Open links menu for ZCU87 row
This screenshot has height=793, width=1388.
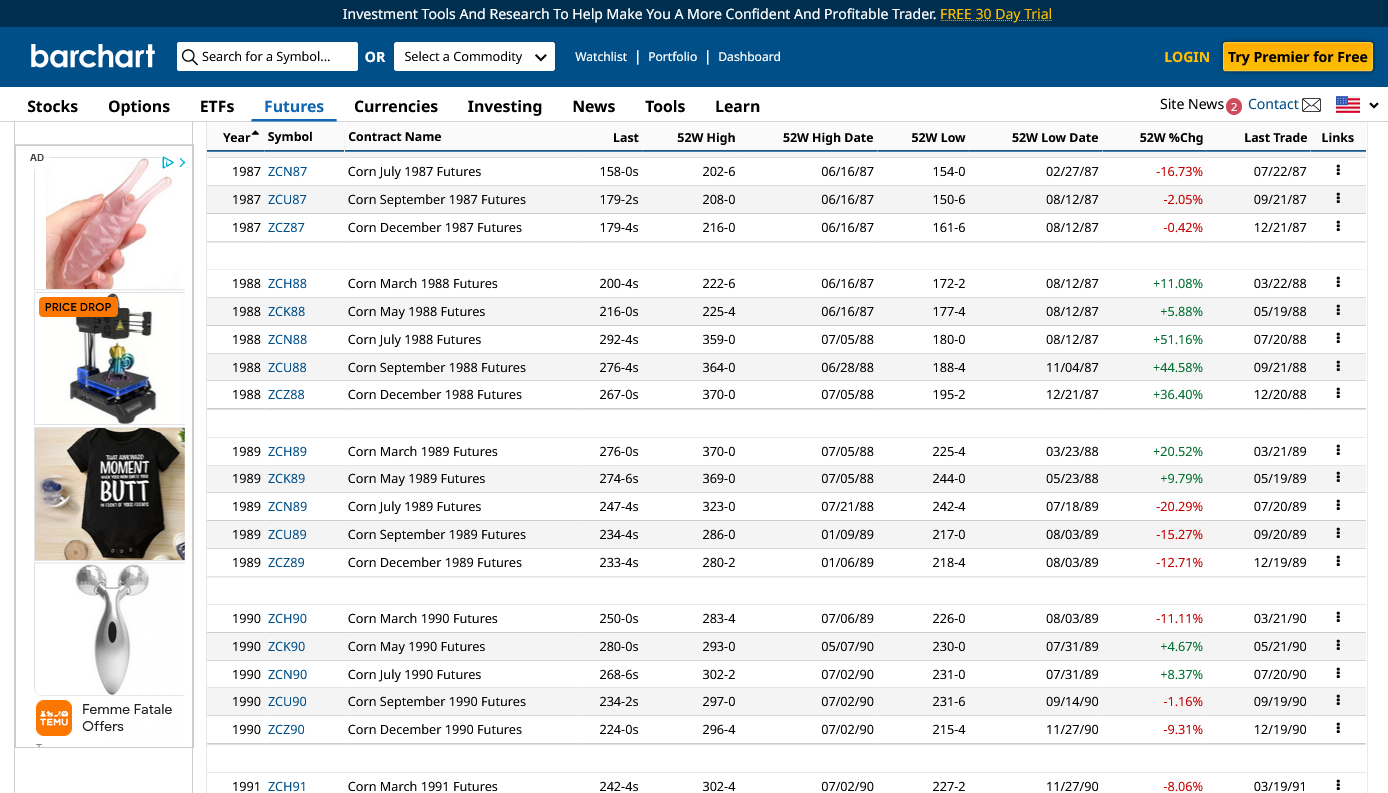point(1338,199)
